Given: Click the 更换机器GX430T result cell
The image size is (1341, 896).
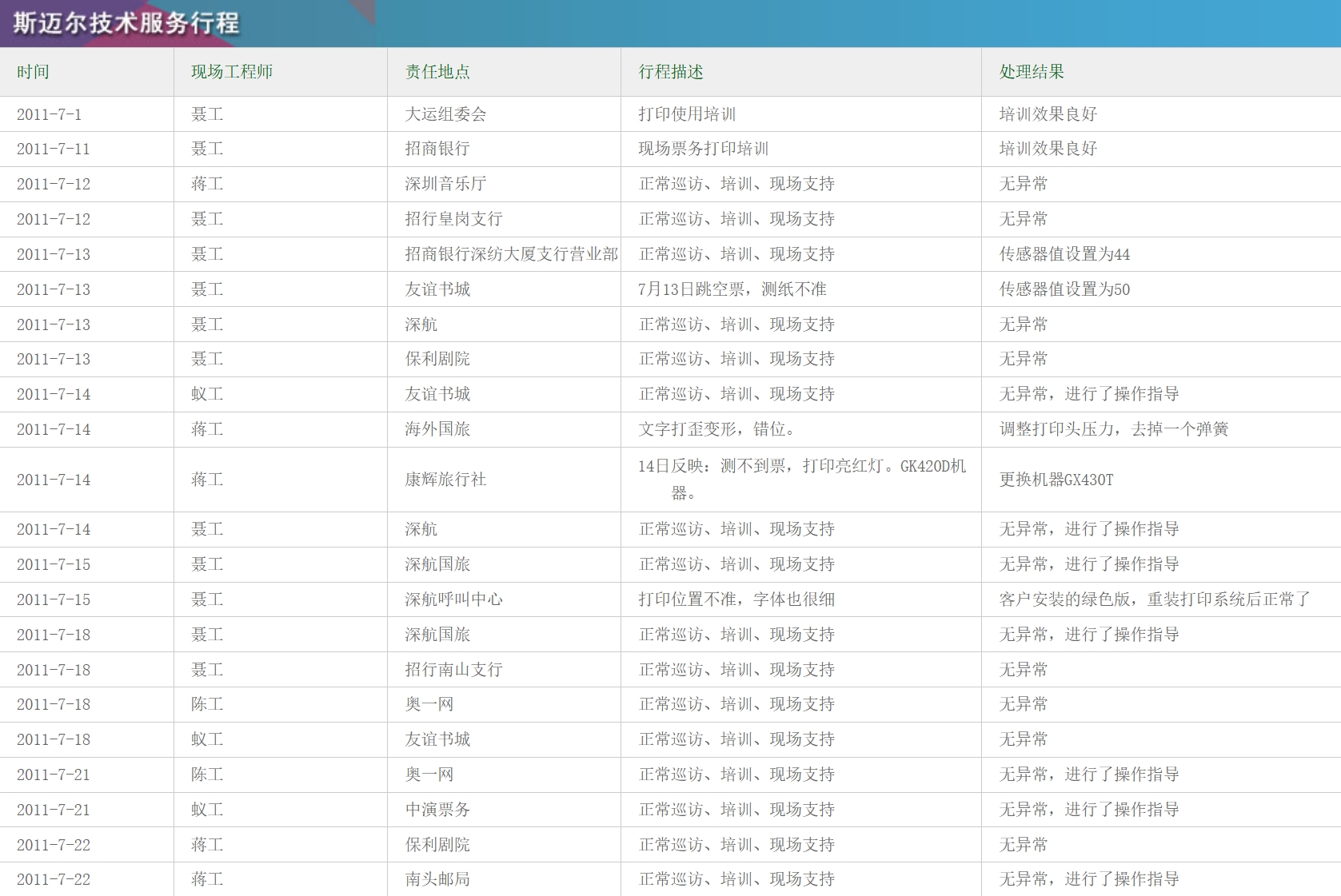Looking at the screenshot, I should [1056, 480].
